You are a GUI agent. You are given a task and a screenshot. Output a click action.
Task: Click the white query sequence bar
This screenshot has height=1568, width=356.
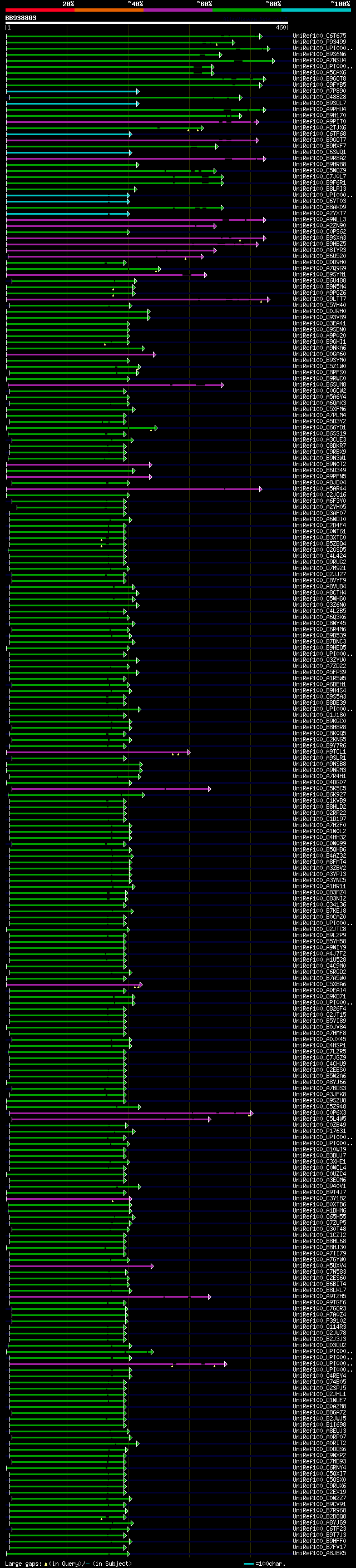click(x=147, y=23)
